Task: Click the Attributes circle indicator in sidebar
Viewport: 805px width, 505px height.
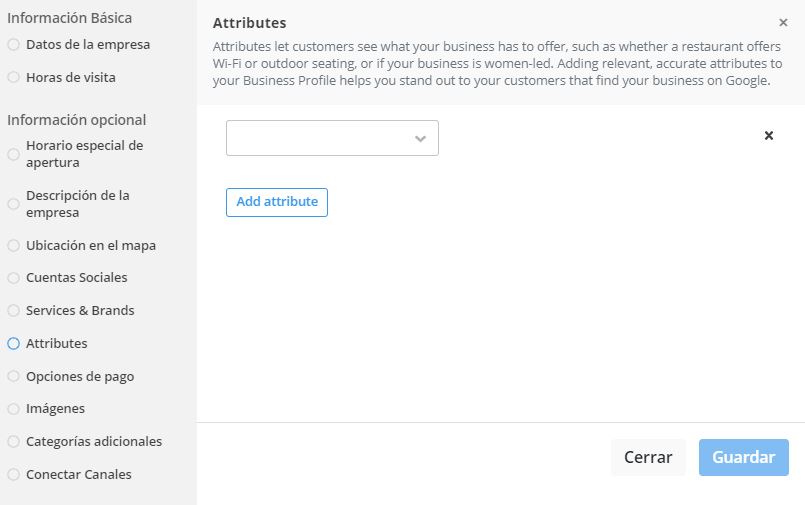Action: [13, 343]
